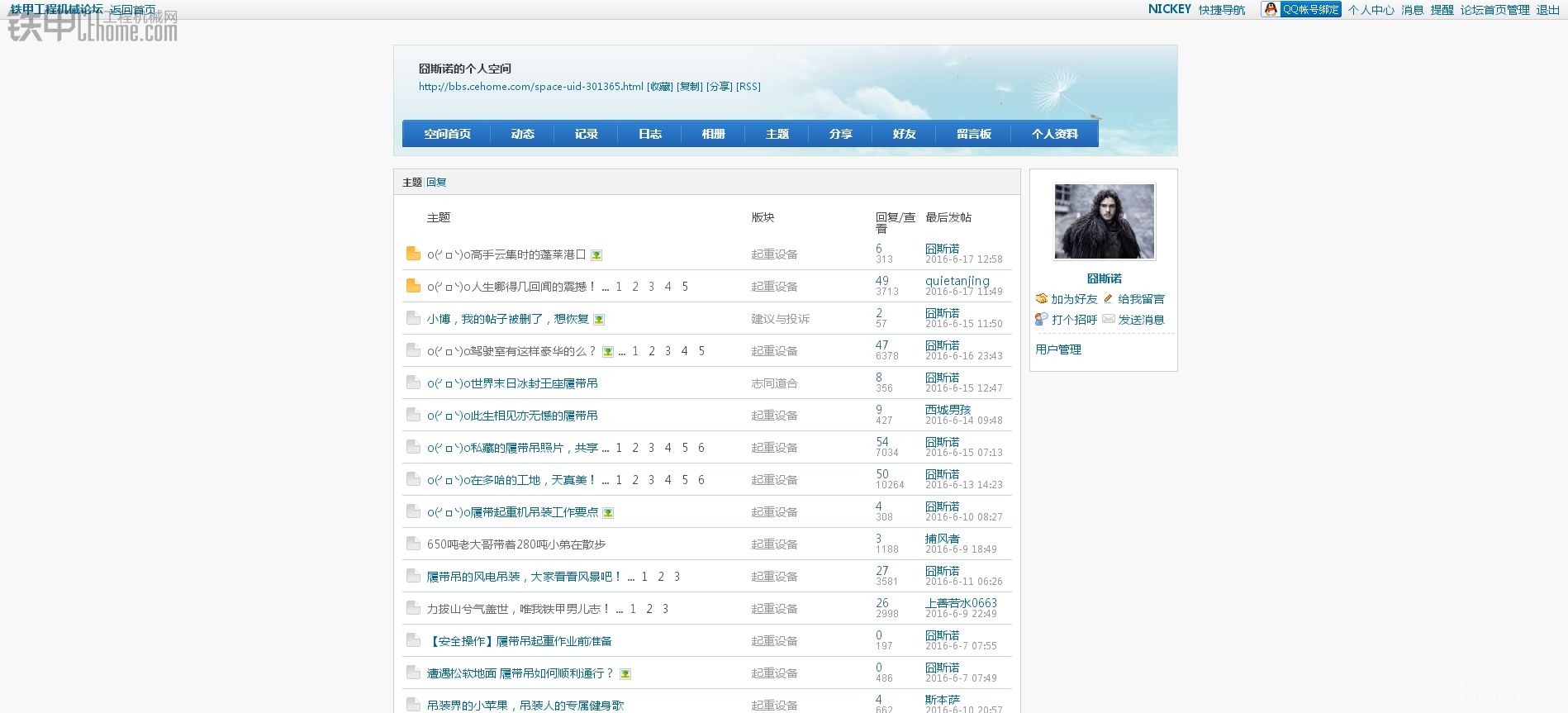Click the [RSS] link
The width and height of the screenshot is (1568, 713).
748,87
